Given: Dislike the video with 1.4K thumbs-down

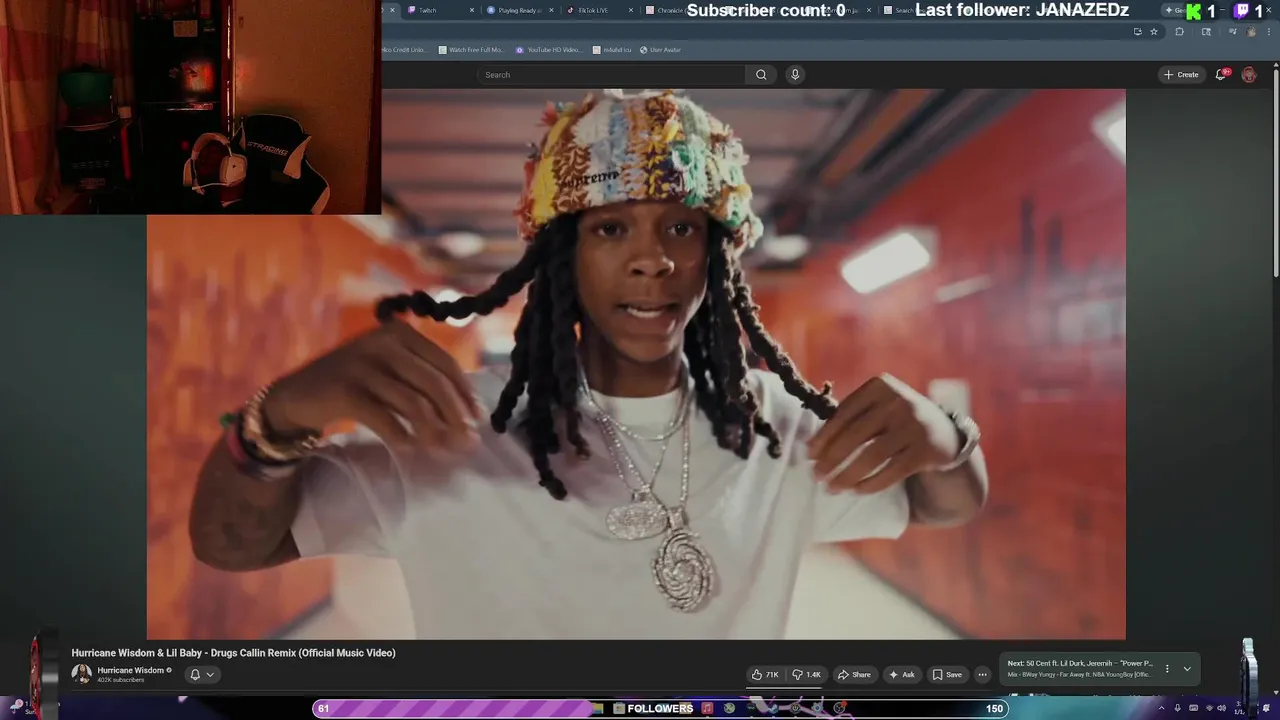Looking at the screenshot, I should click(806, 674).
